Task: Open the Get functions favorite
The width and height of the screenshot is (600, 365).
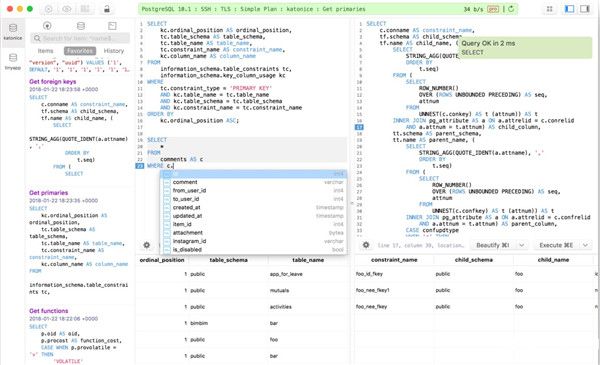Action: [48, 311]
